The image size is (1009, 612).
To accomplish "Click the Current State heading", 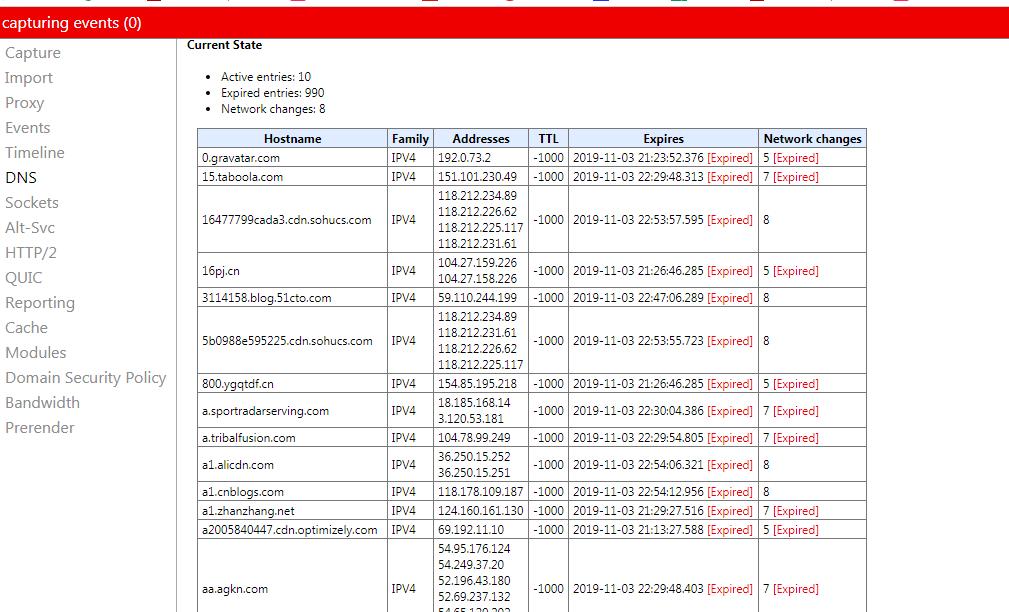I will 225,45.
